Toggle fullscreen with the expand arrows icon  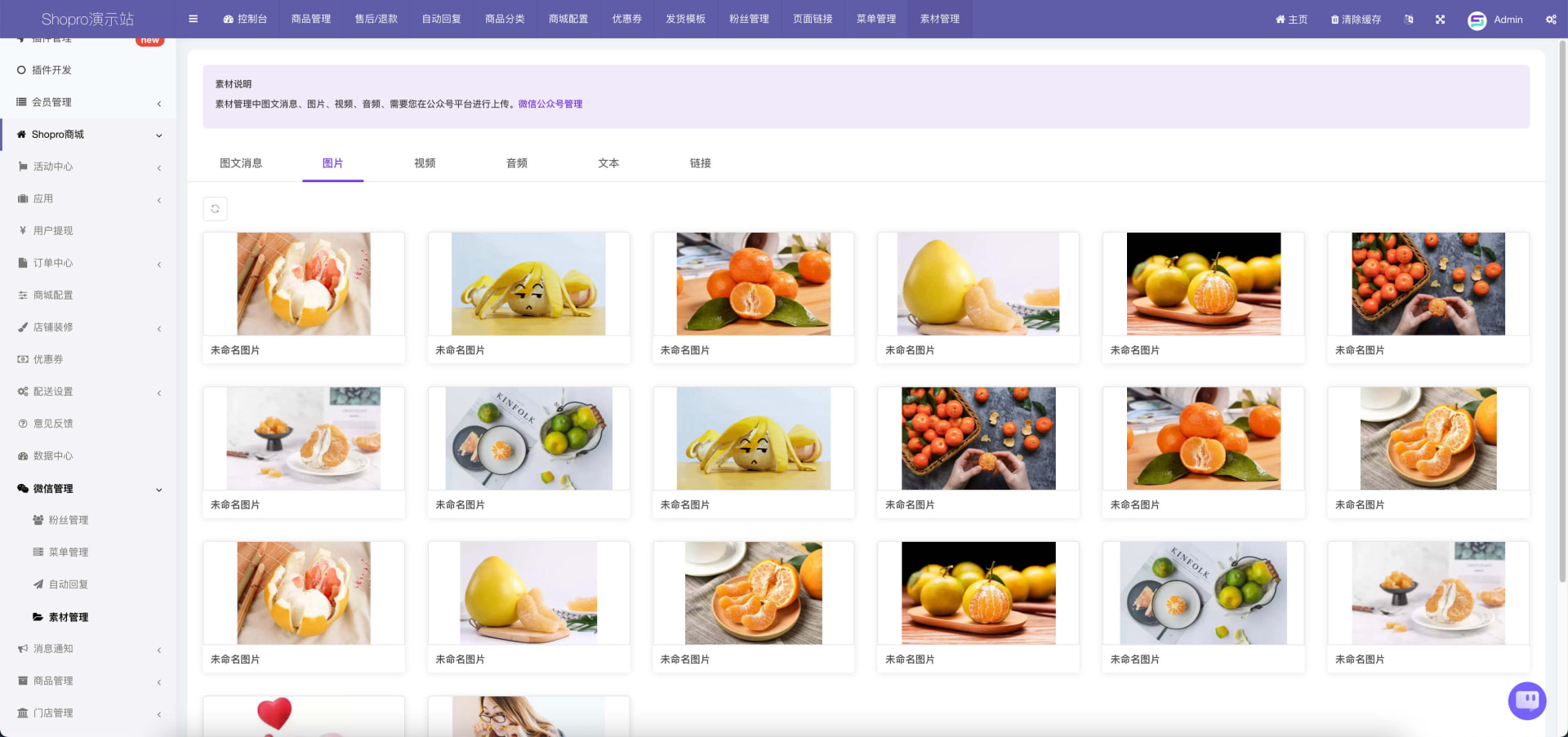click(1440, 19)
